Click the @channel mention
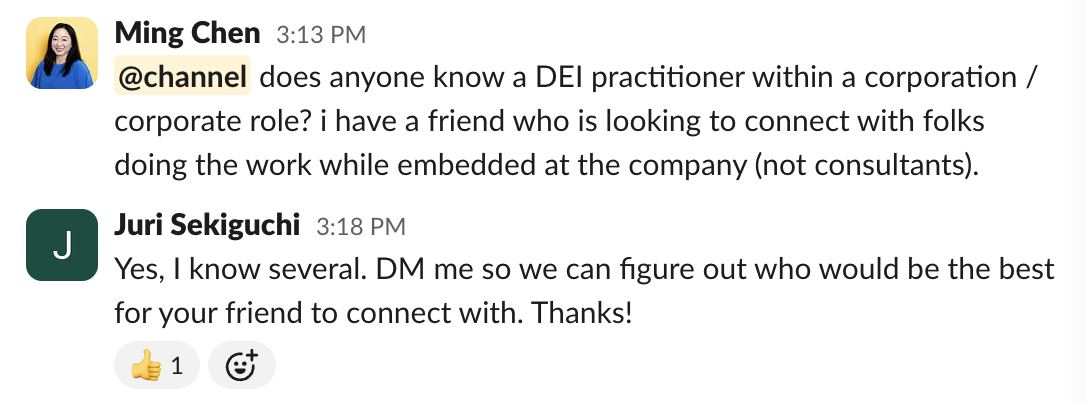The width and height of the screenshot is (1086, 402). (182, 77)
